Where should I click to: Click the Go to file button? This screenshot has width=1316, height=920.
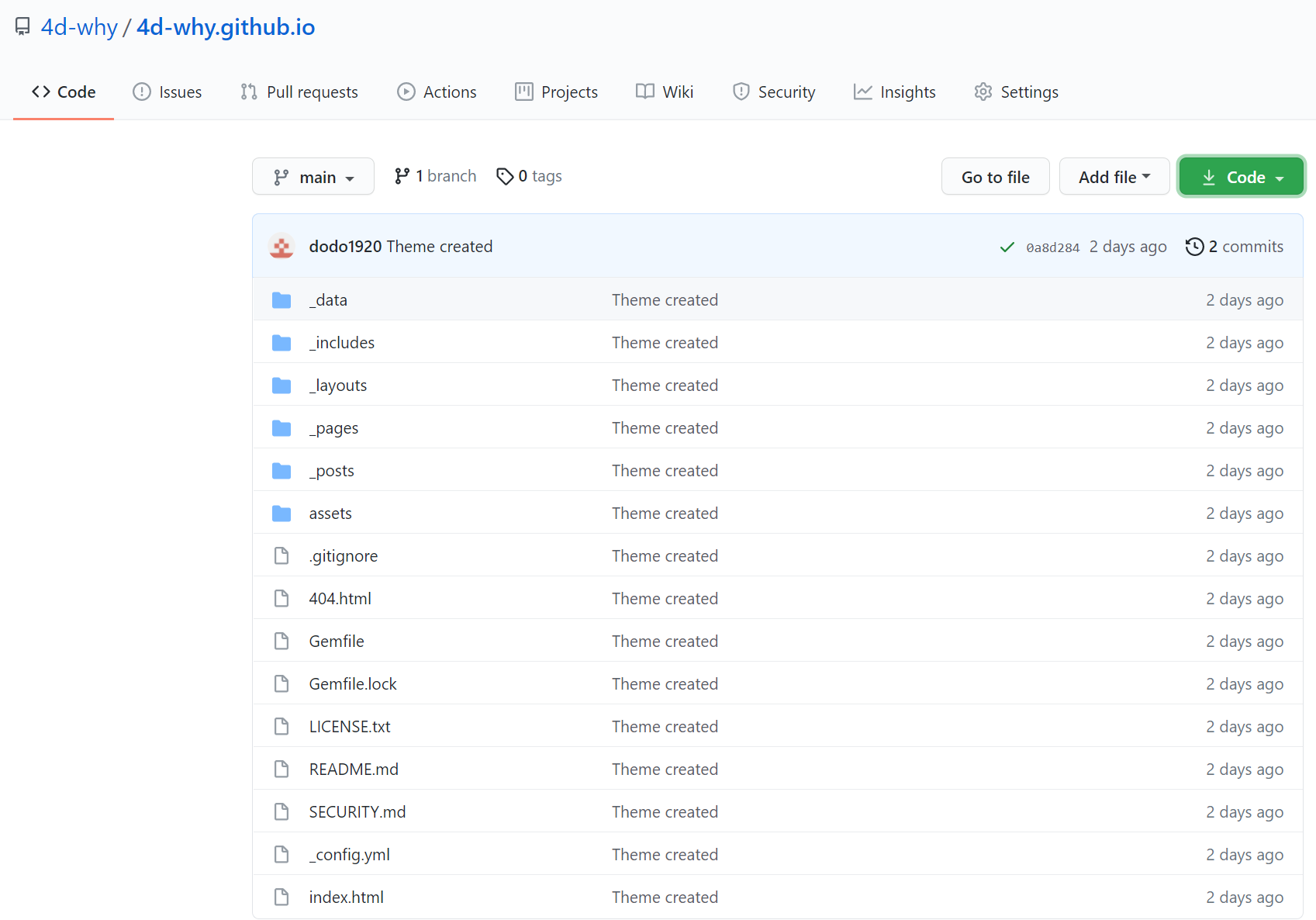(x=996, y=177)
